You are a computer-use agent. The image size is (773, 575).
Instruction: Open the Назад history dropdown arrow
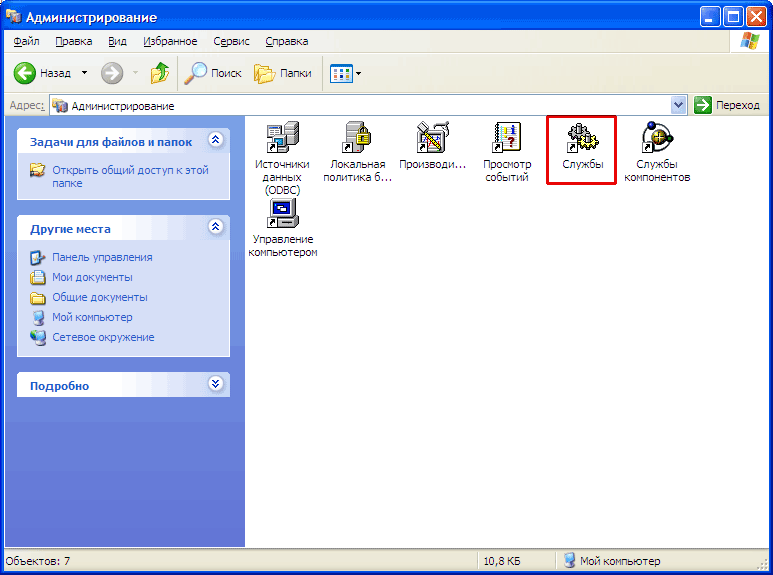[x=84, y=73]
